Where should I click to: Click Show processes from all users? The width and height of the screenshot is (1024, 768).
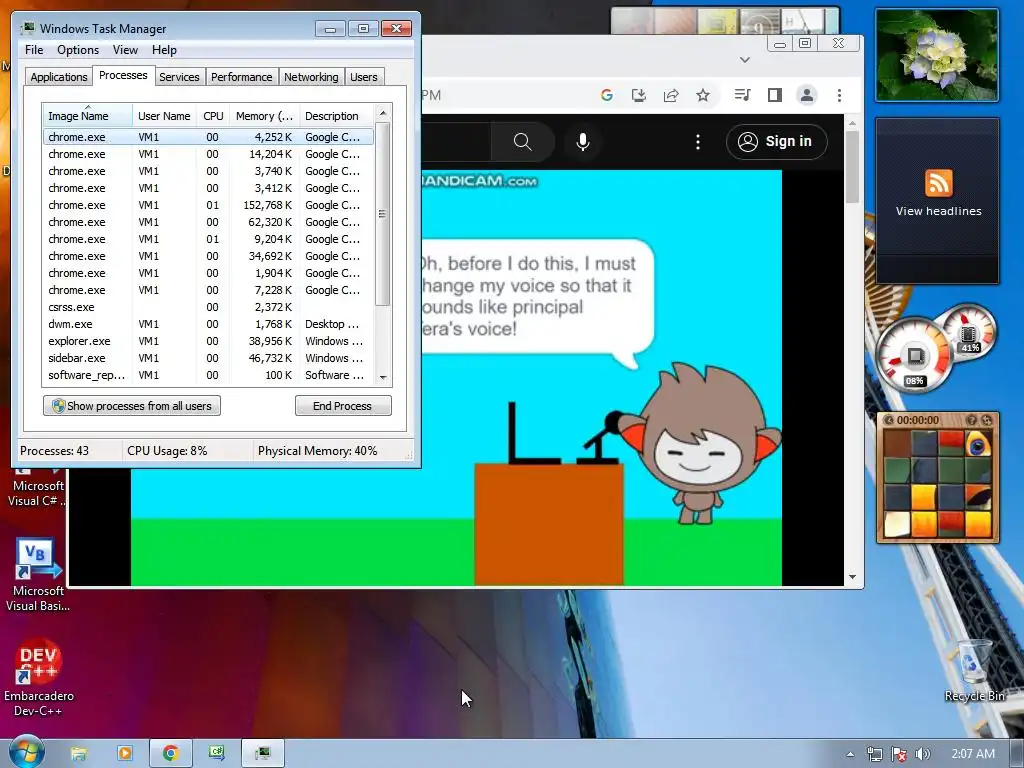click(132, 406)
